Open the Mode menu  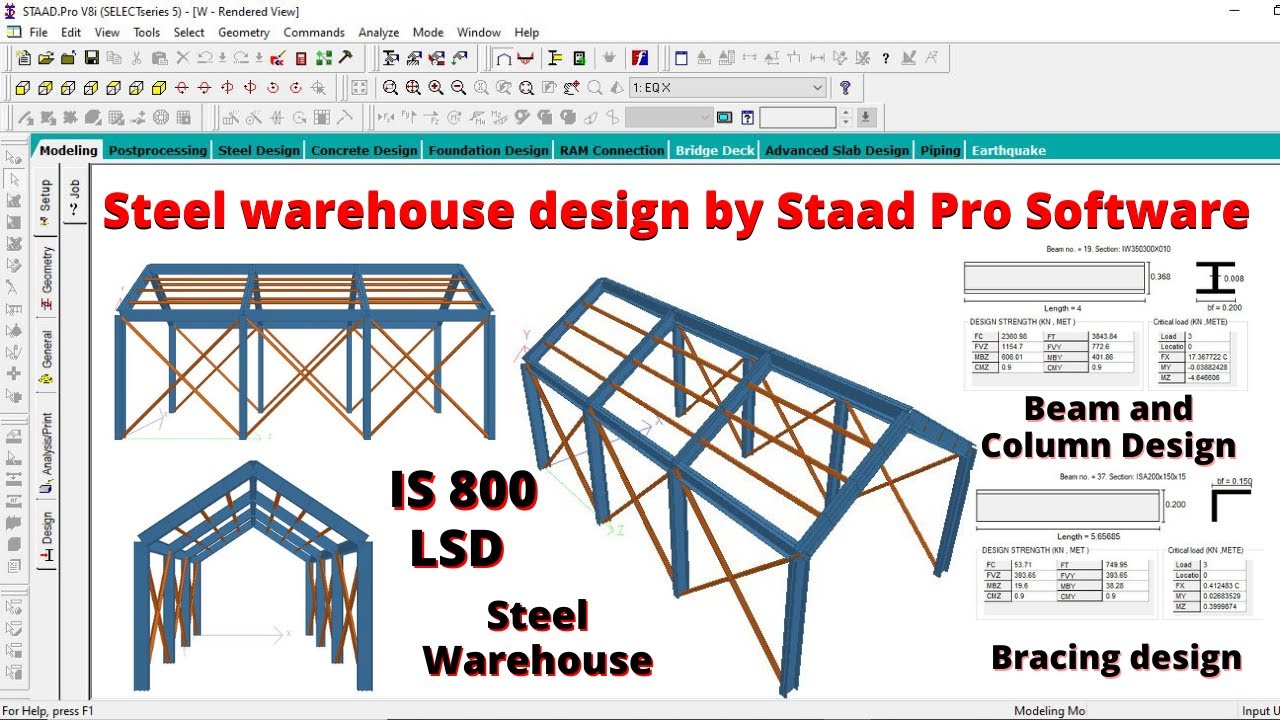point(428,32)
